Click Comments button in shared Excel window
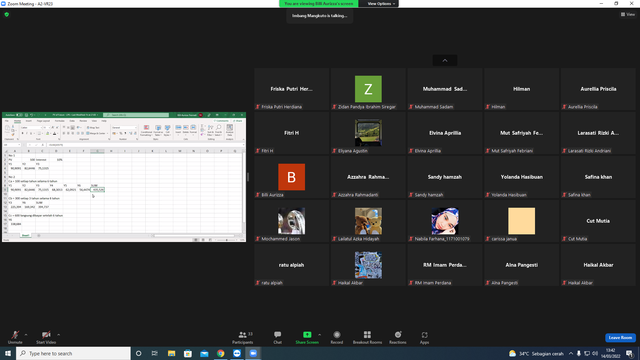640x360 pixels. pos(222,121)
